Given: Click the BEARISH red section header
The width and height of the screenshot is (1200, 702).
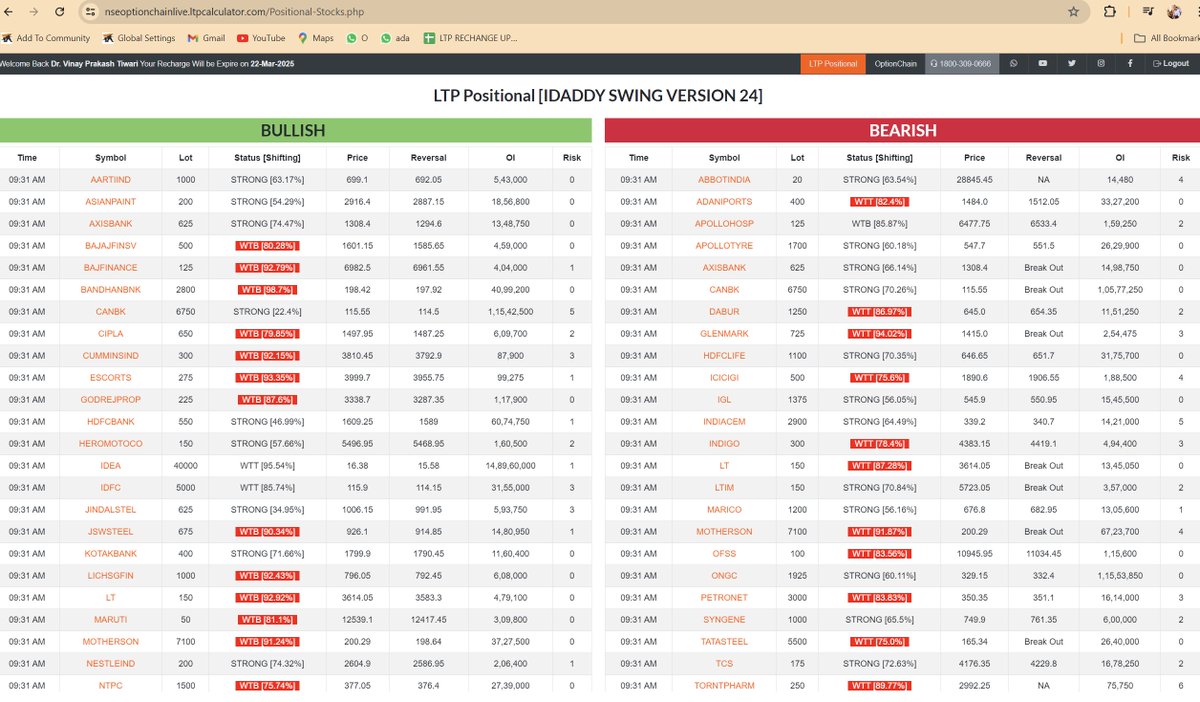Looking at the screenshot, I should pyautogui.click(x=902, y=131).
